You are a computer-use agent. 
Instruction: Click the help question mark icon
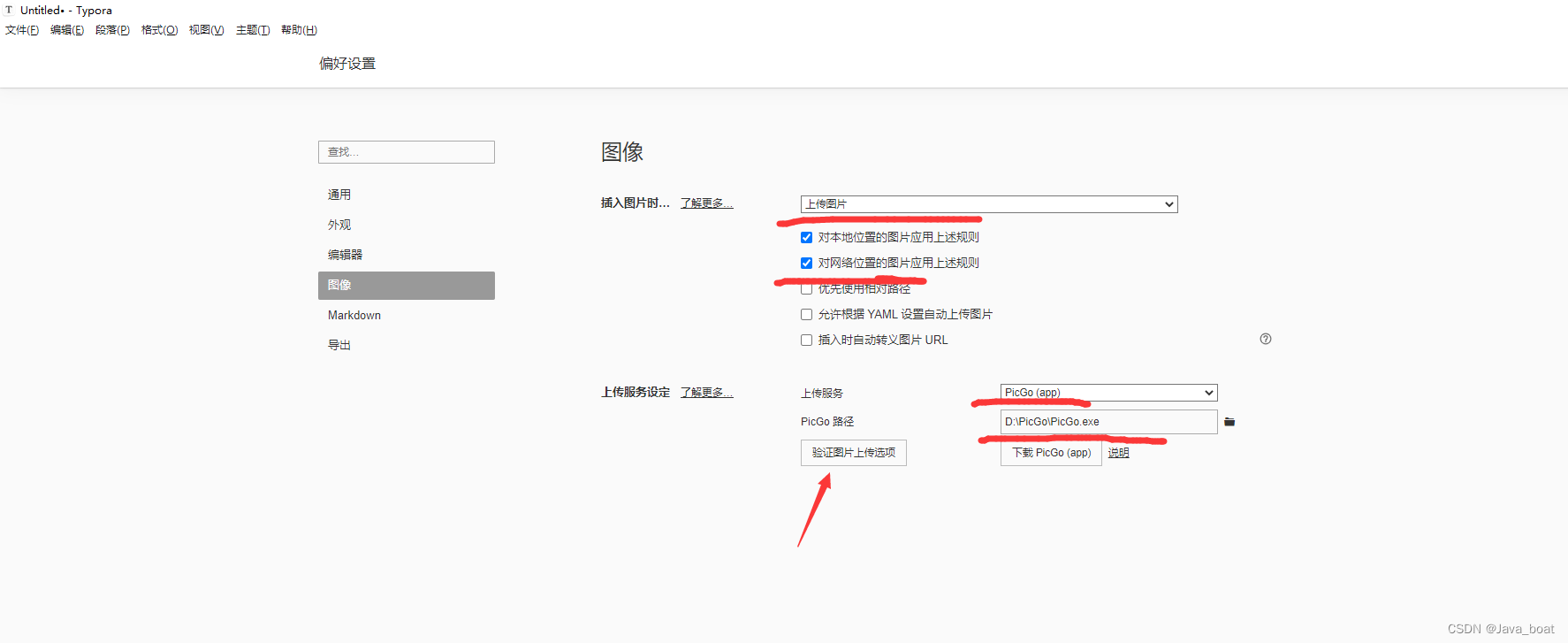click(x=1266, y=339)
